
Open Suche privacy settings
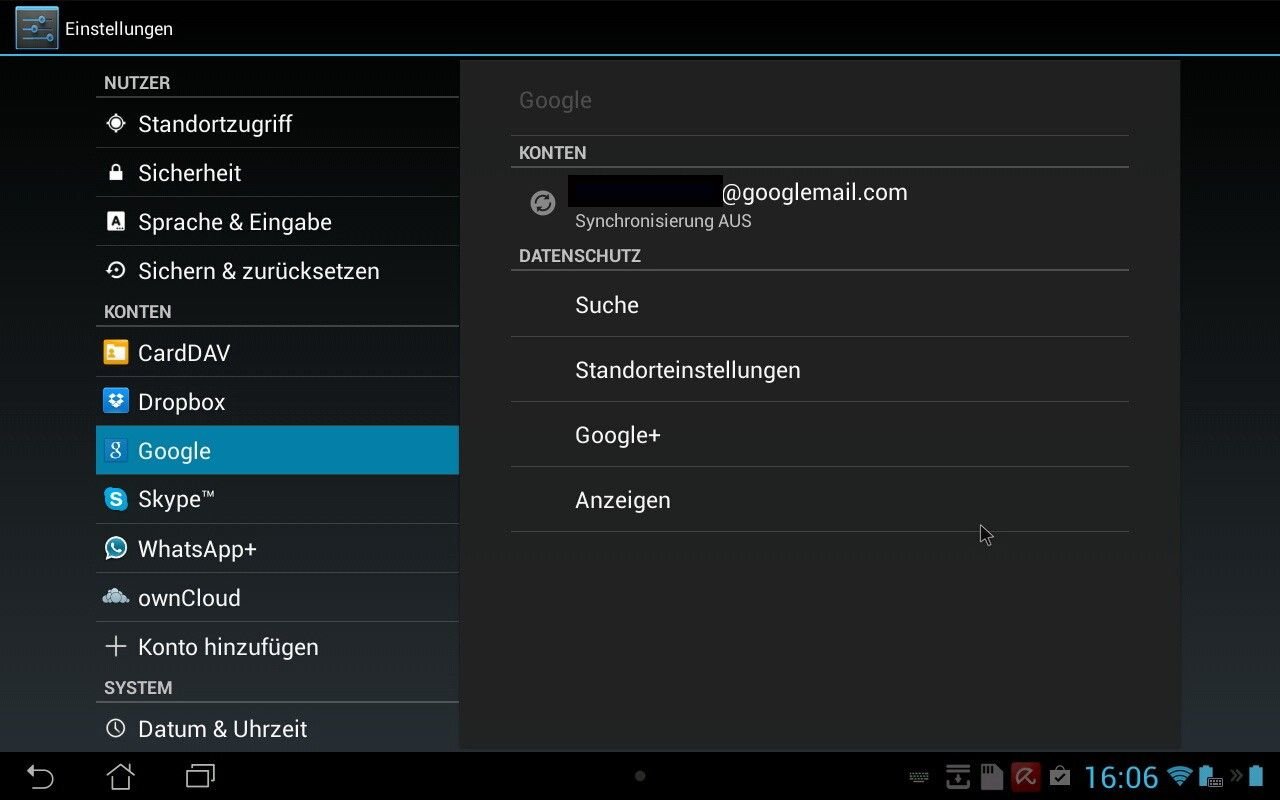819,305
